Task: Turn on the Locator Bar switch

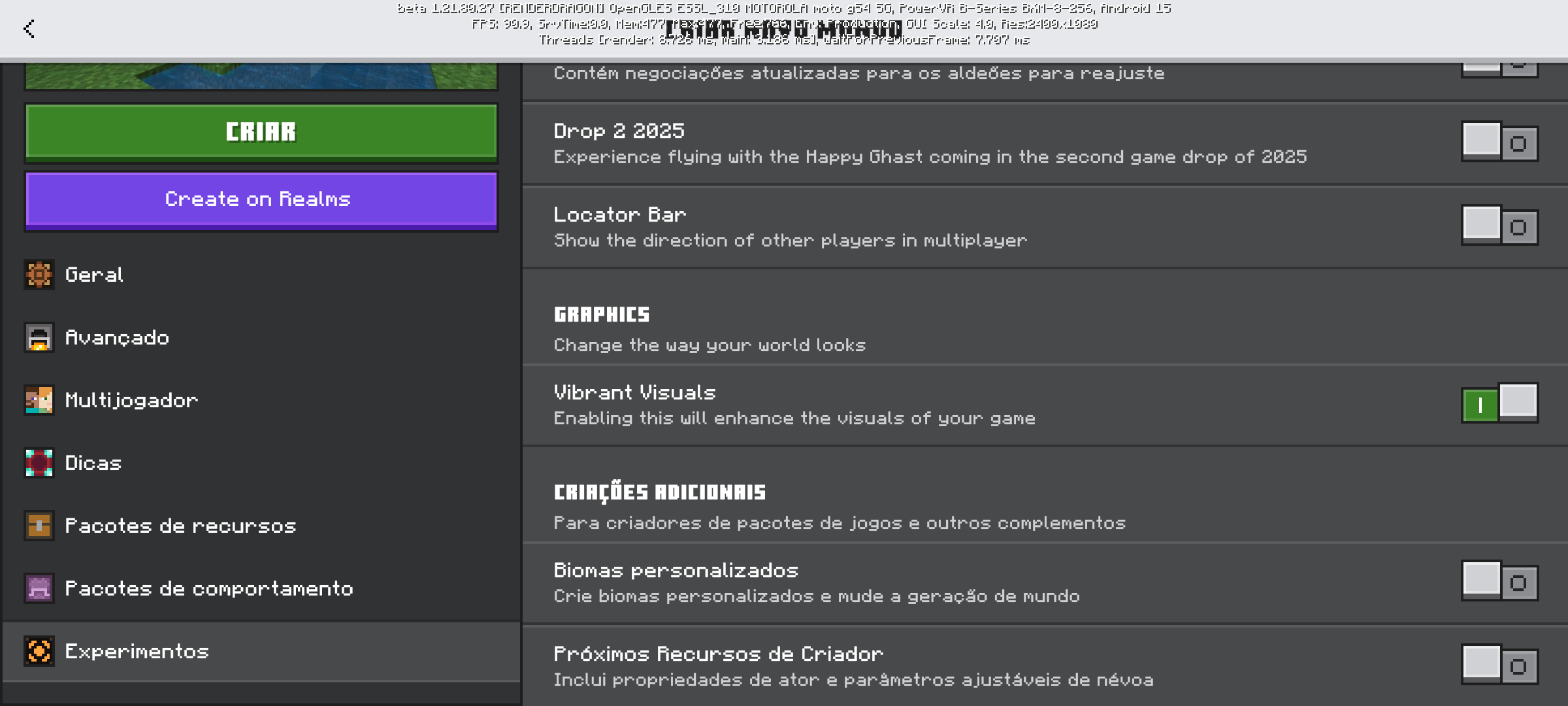Action: tap(1499, 226)
